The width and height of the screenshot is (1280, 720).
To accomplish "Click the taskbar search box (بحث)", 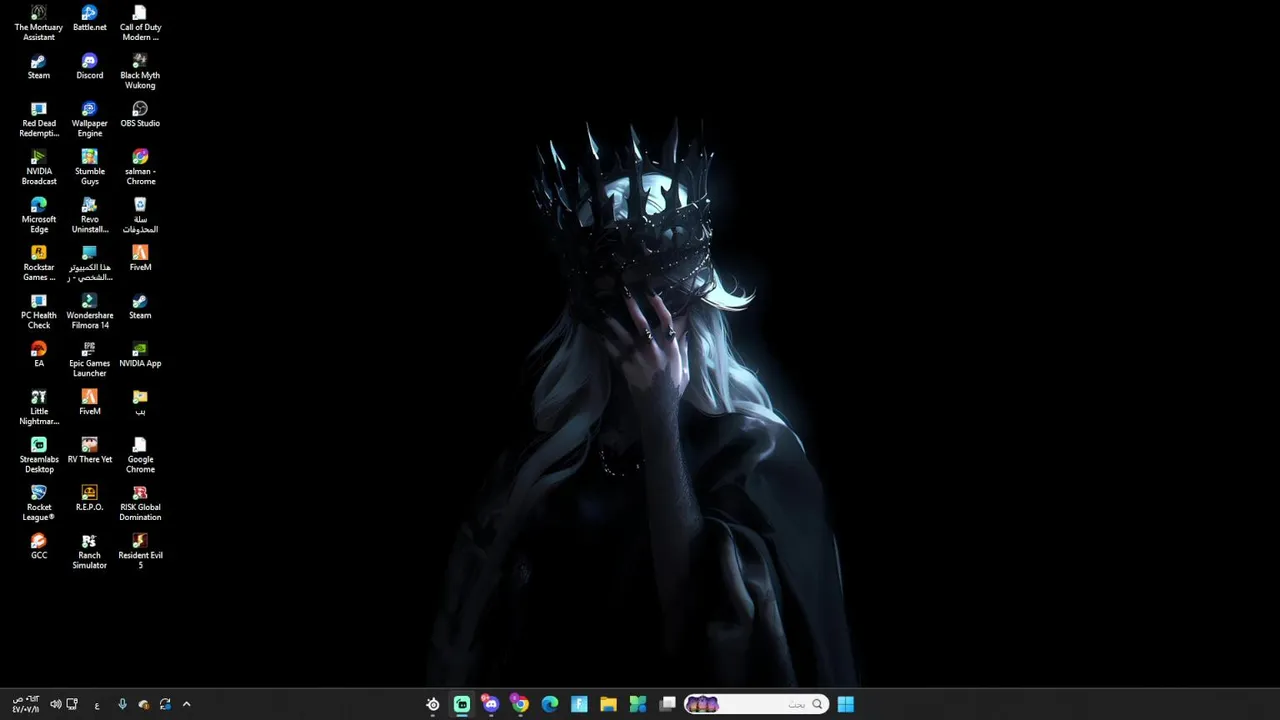I will click(756, 704).
